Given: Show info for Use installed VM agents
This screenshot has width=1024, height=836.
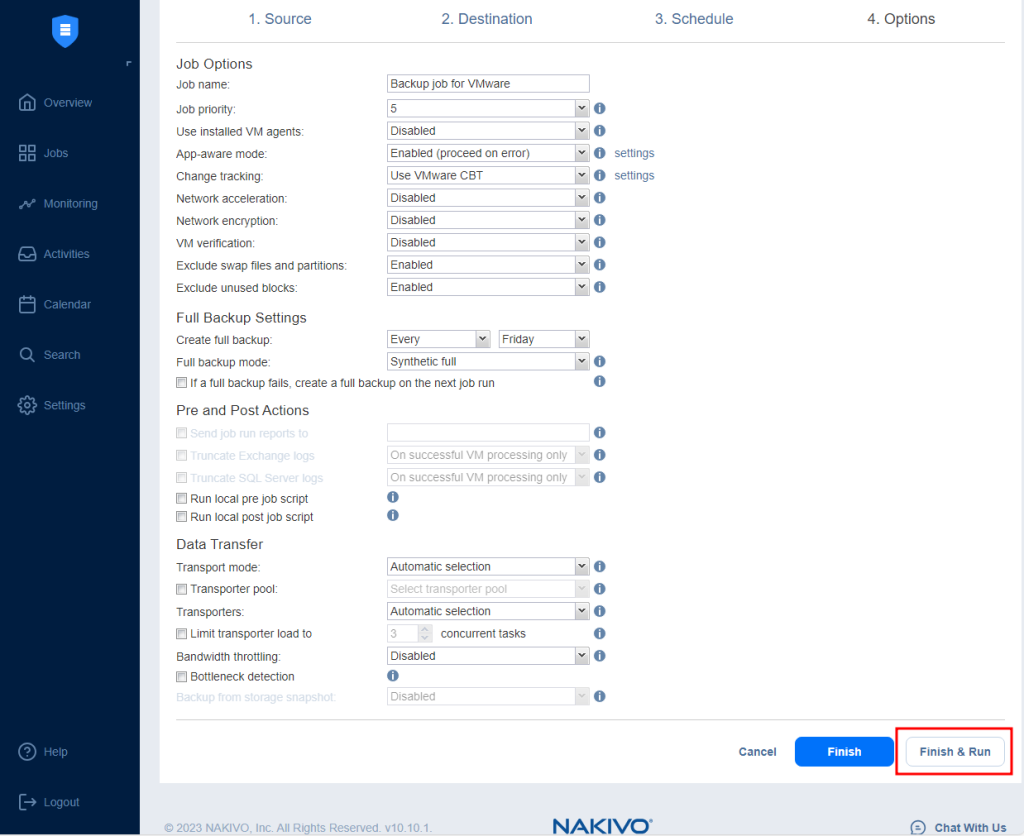Looking at the screenshot, I should click(x=600, y=131).
